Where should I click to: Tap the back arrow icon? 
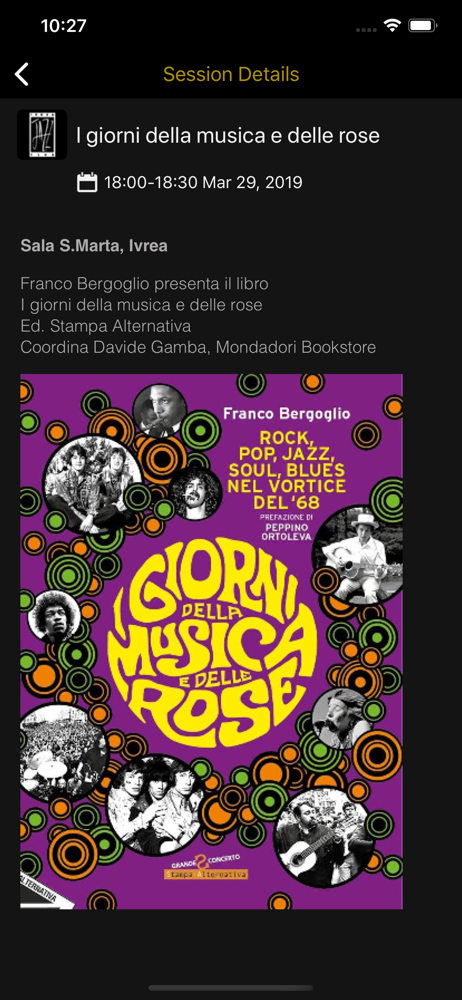22,75
